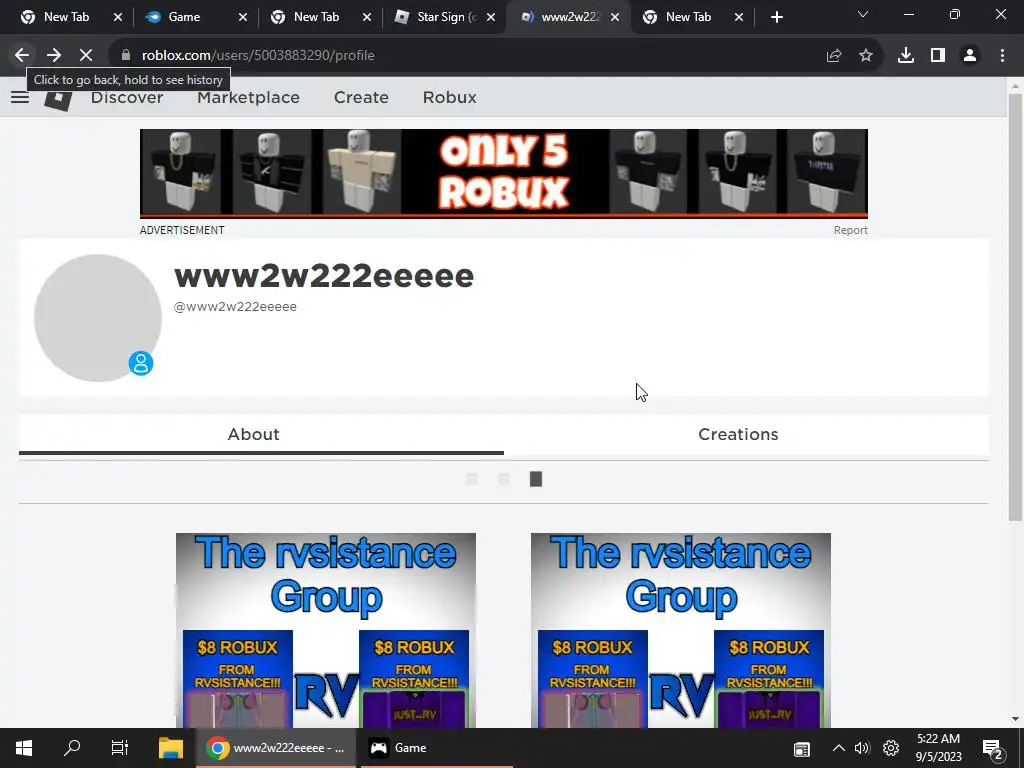This screenshot has width=1024, height=768.
Task: Open the Chrome profile avatar icon
Action: click(970, 56)
